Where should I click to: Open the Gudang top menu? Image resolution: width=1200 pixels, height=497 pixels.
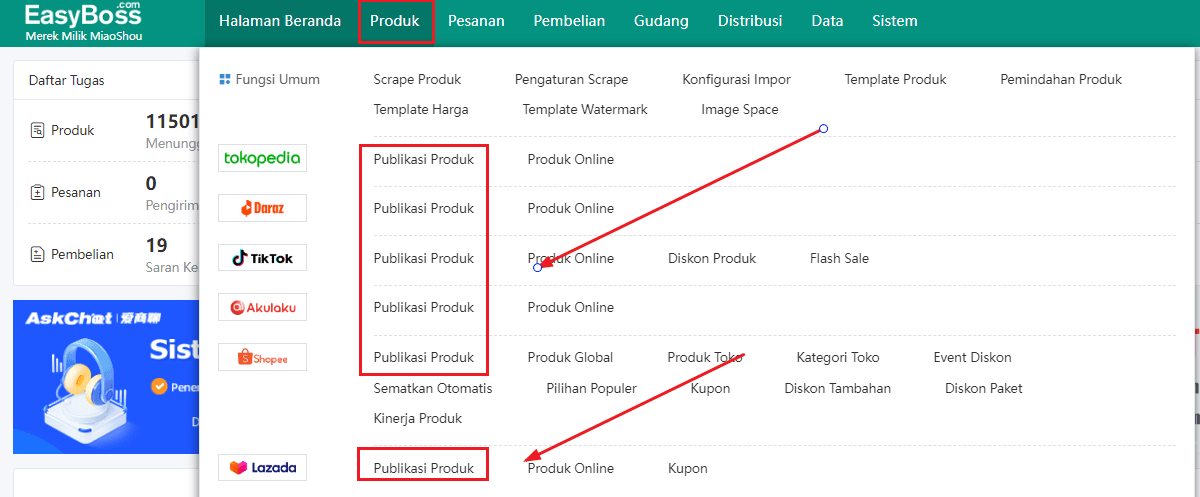pos(661,21)
